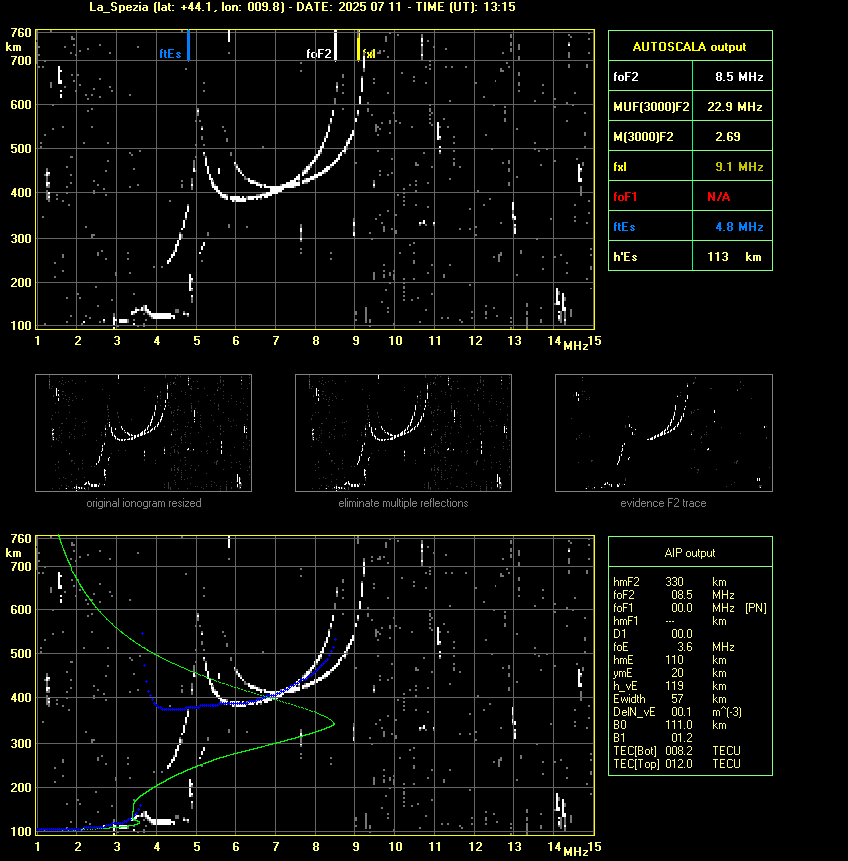Click the foE 3.6 MHz value

685,647
